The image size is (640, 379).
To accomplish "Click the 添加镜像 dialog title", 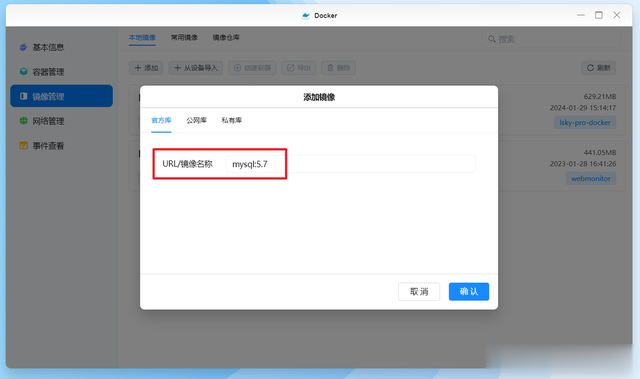I will 319,97.
